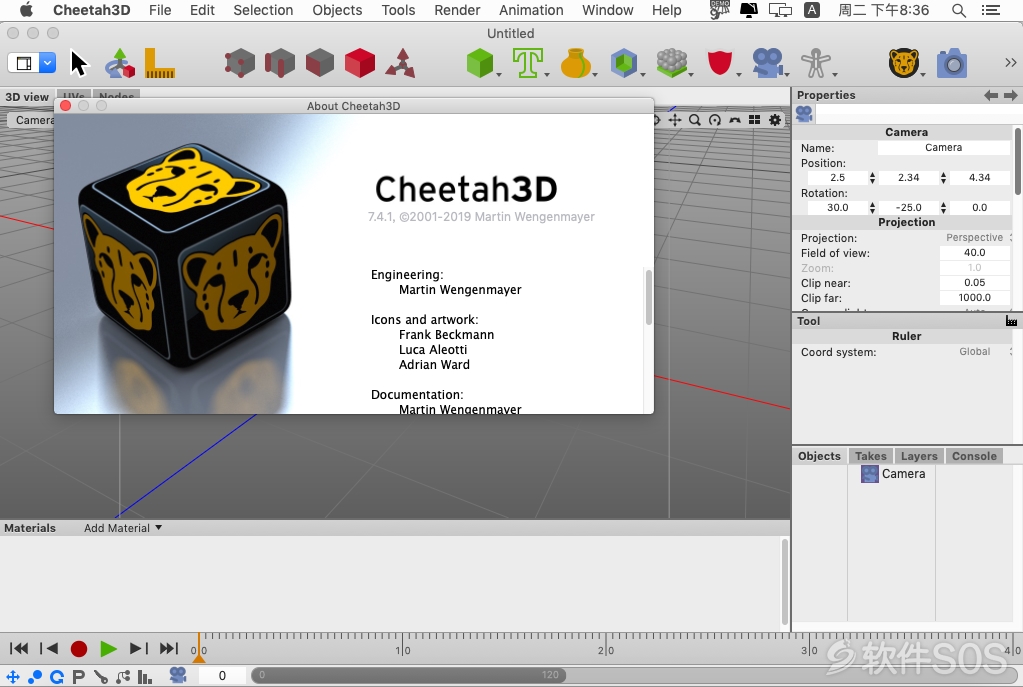The image size is (1023, 687).
Task: Edit the camera Name field
Action: pyautogui.click(x=943, y=147)
